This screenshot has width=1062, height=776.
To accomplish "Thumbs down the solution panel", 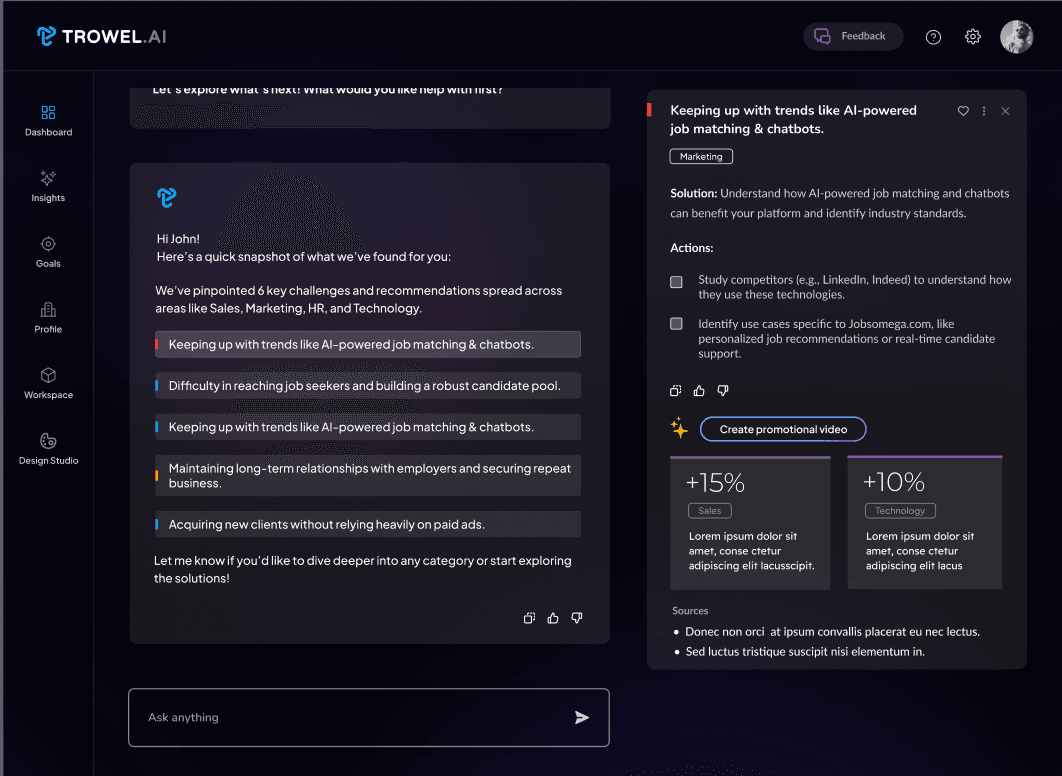I will coord(723,390).
